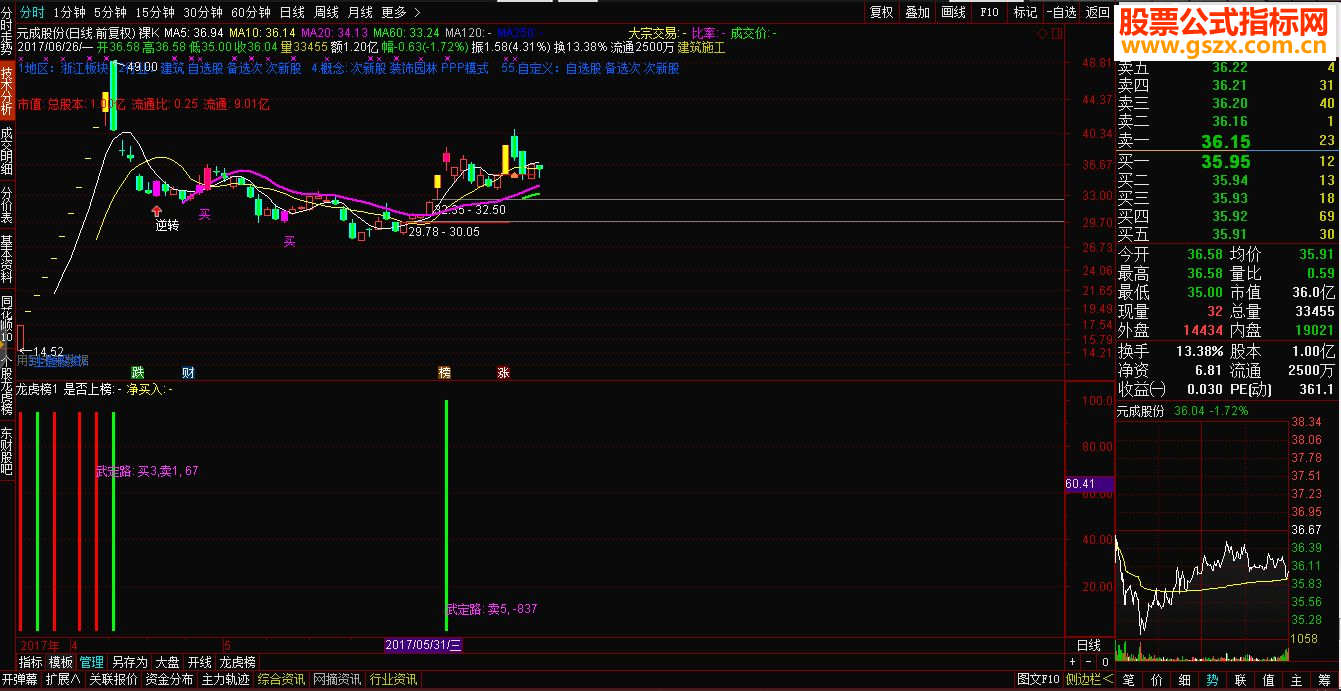The image size is (1341, 691).
Task: Click the 大盘 market tab
Action: [168, 662]
